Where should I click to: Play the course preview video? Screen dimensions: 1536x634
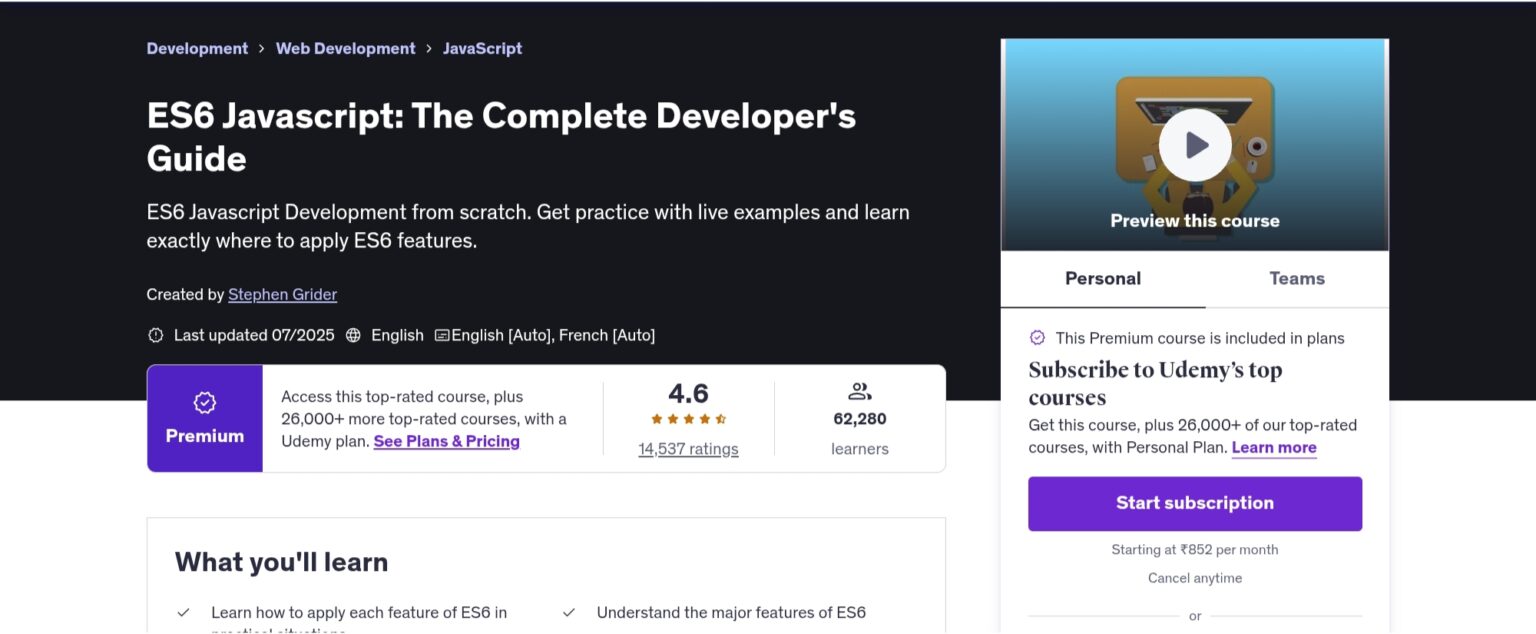tap(1194, 144)
